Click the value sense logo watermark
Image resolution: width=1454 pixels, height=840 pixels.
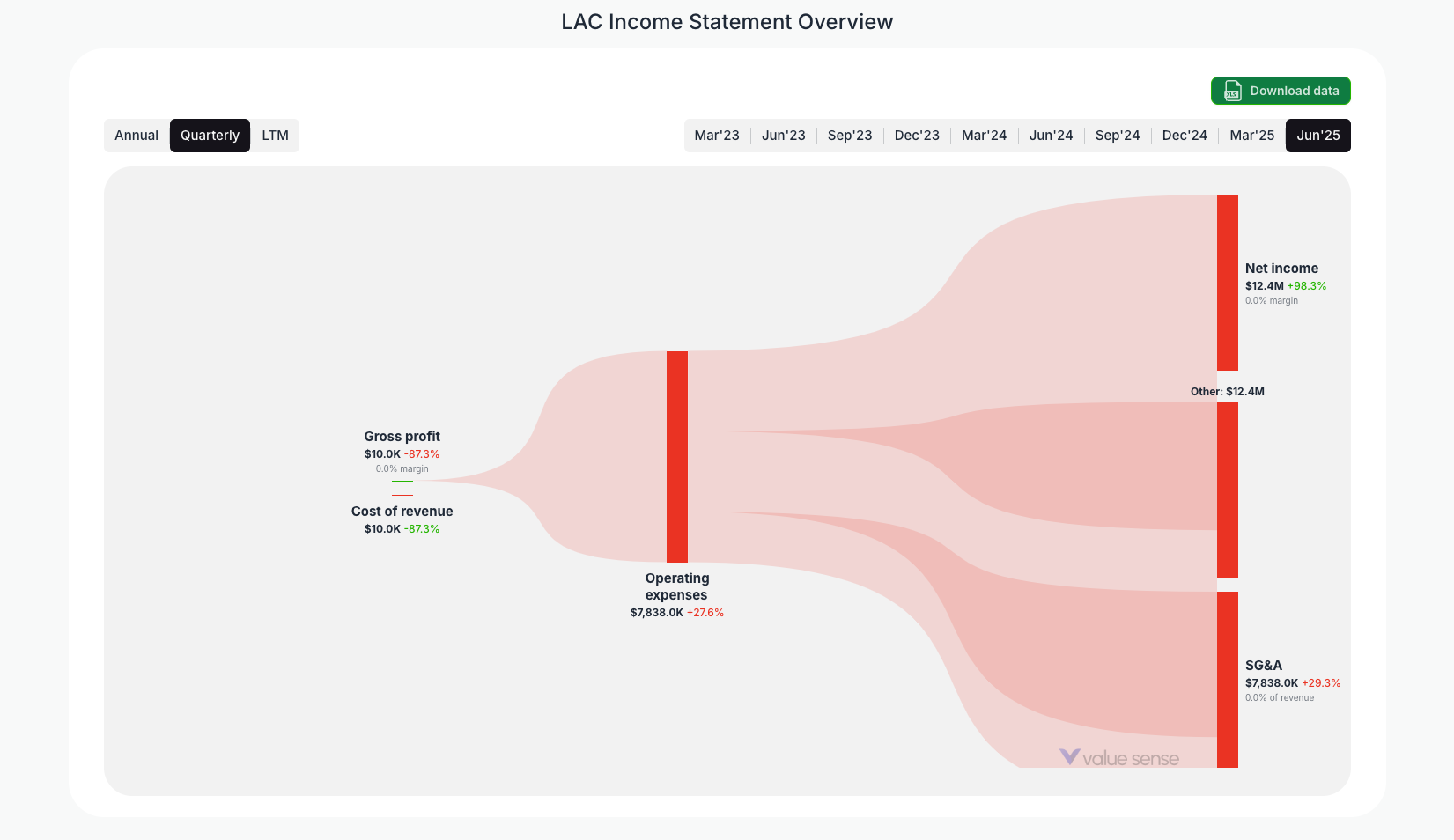(1119, 757)
